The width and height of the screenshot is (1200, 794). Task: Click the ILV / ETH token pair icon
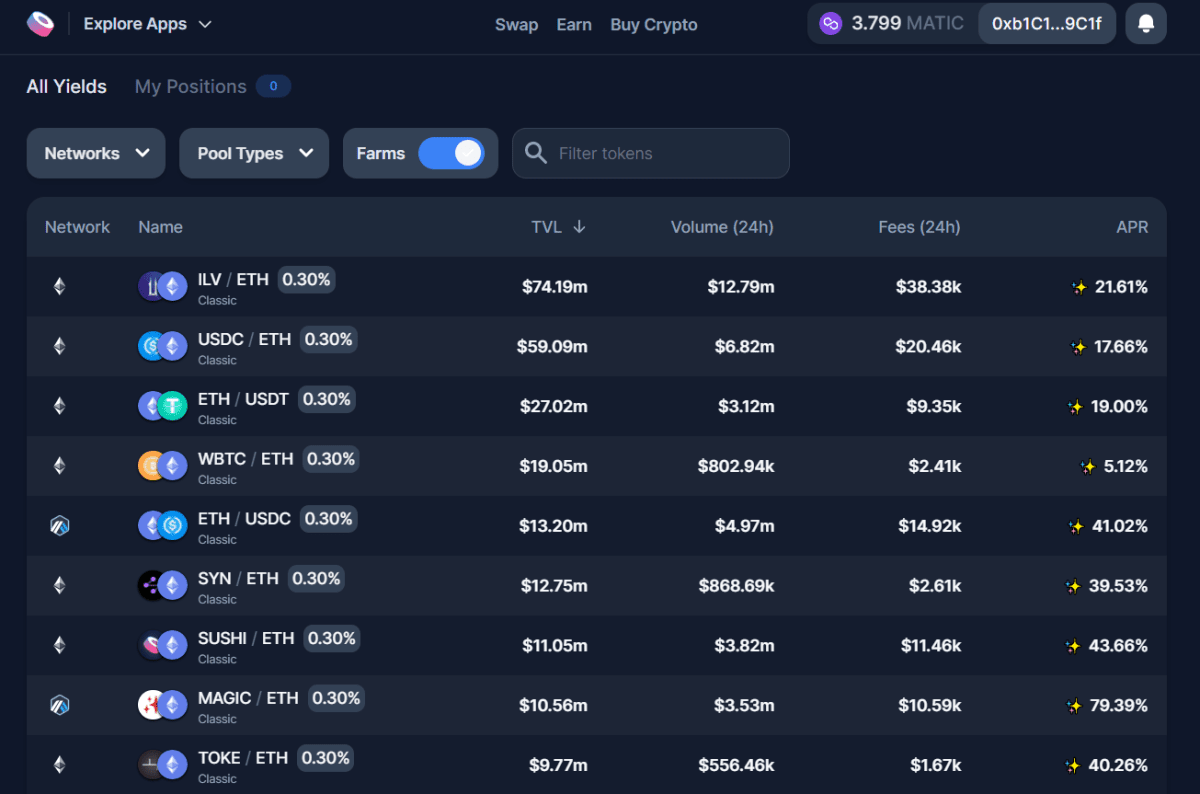[x=163, y=287]
